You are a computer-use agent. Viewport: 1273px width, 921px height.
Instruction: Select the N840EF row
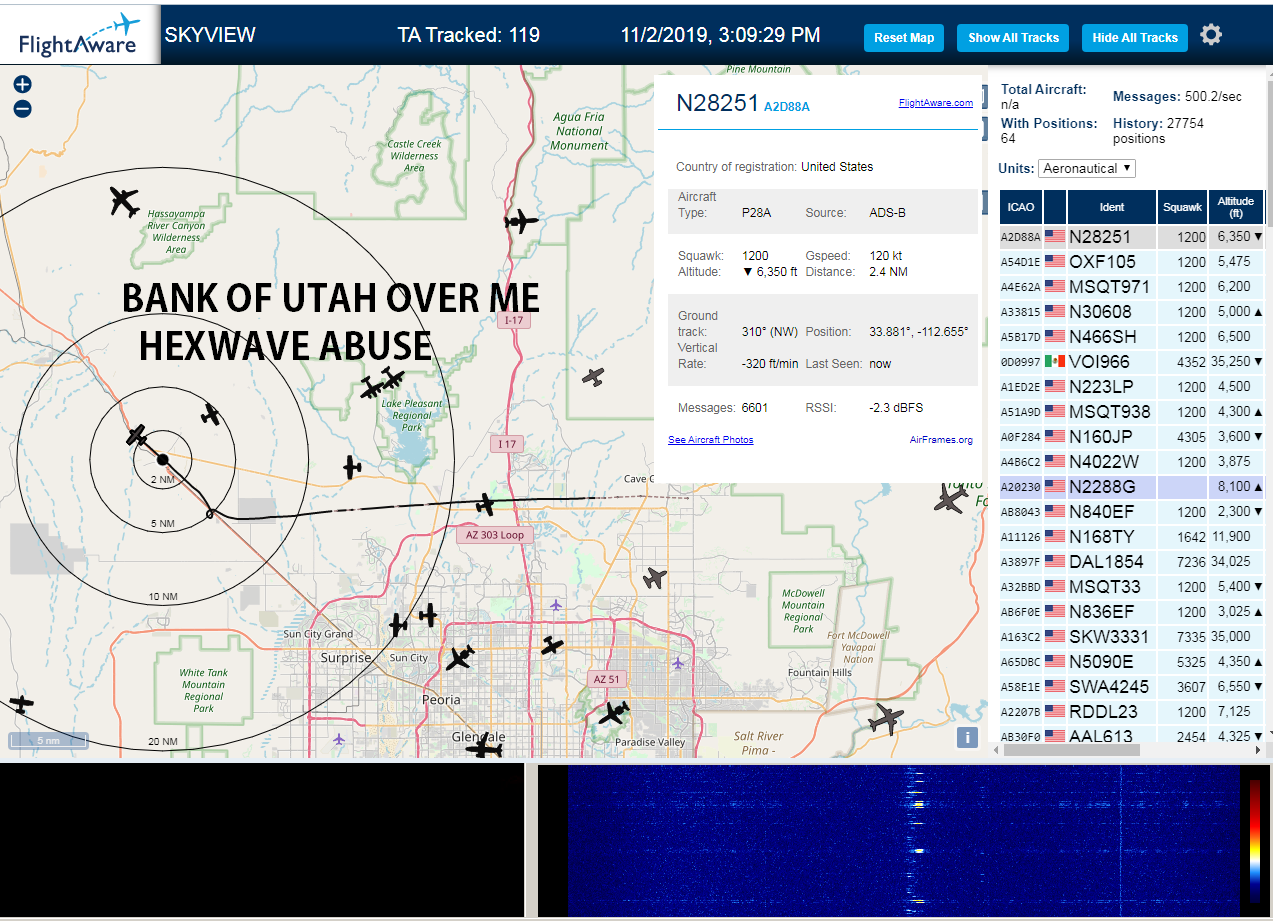tap(1132, 512)
